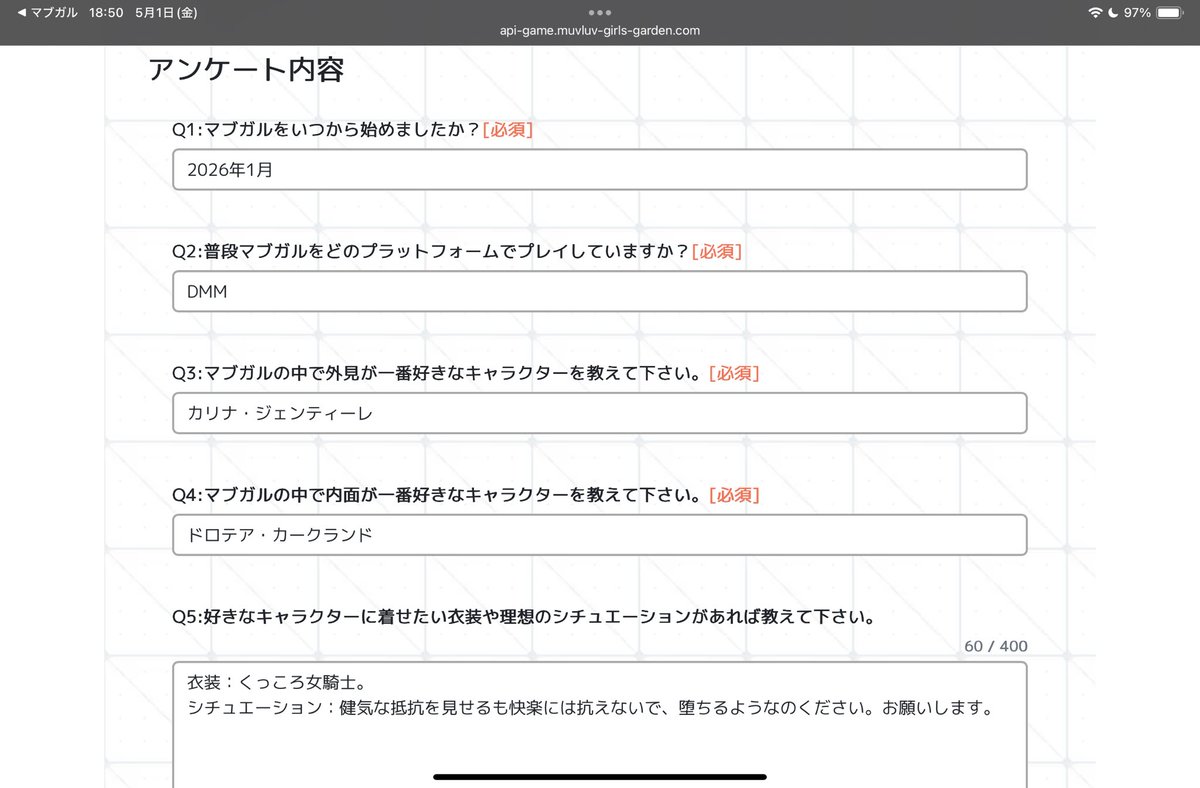Click the Q5 question label about 衣装
This screenshot has width=1200, height=788.
pyautogui.click(x=524, y=617)
